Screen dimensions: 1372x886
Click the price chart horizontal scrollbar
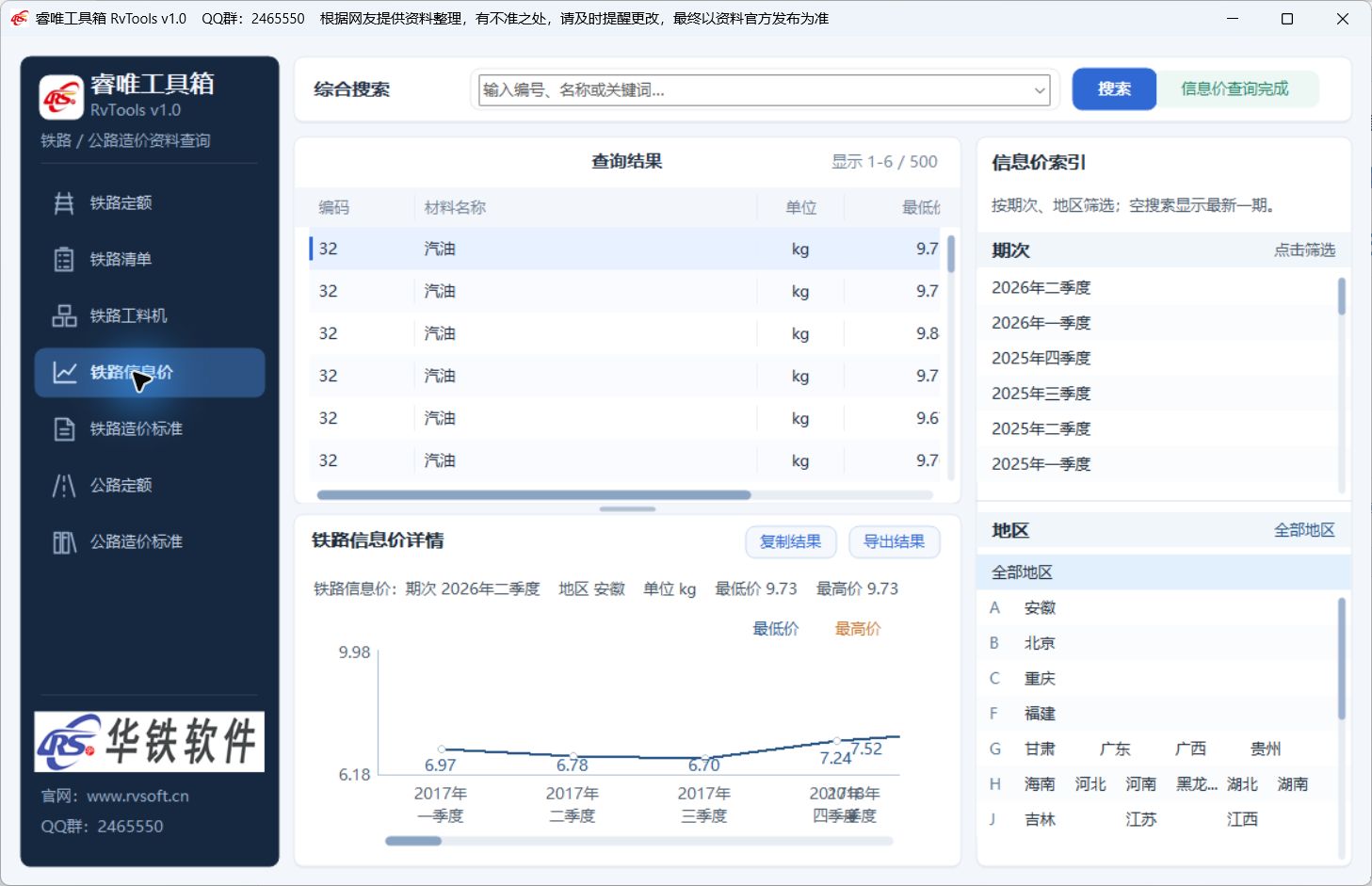point(413,841)
